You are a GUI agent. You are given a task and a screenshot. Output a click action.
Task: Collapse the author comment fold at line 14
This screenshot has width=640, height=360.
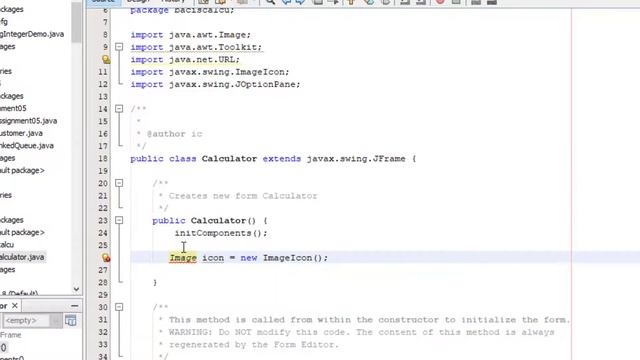pos(119,109)
